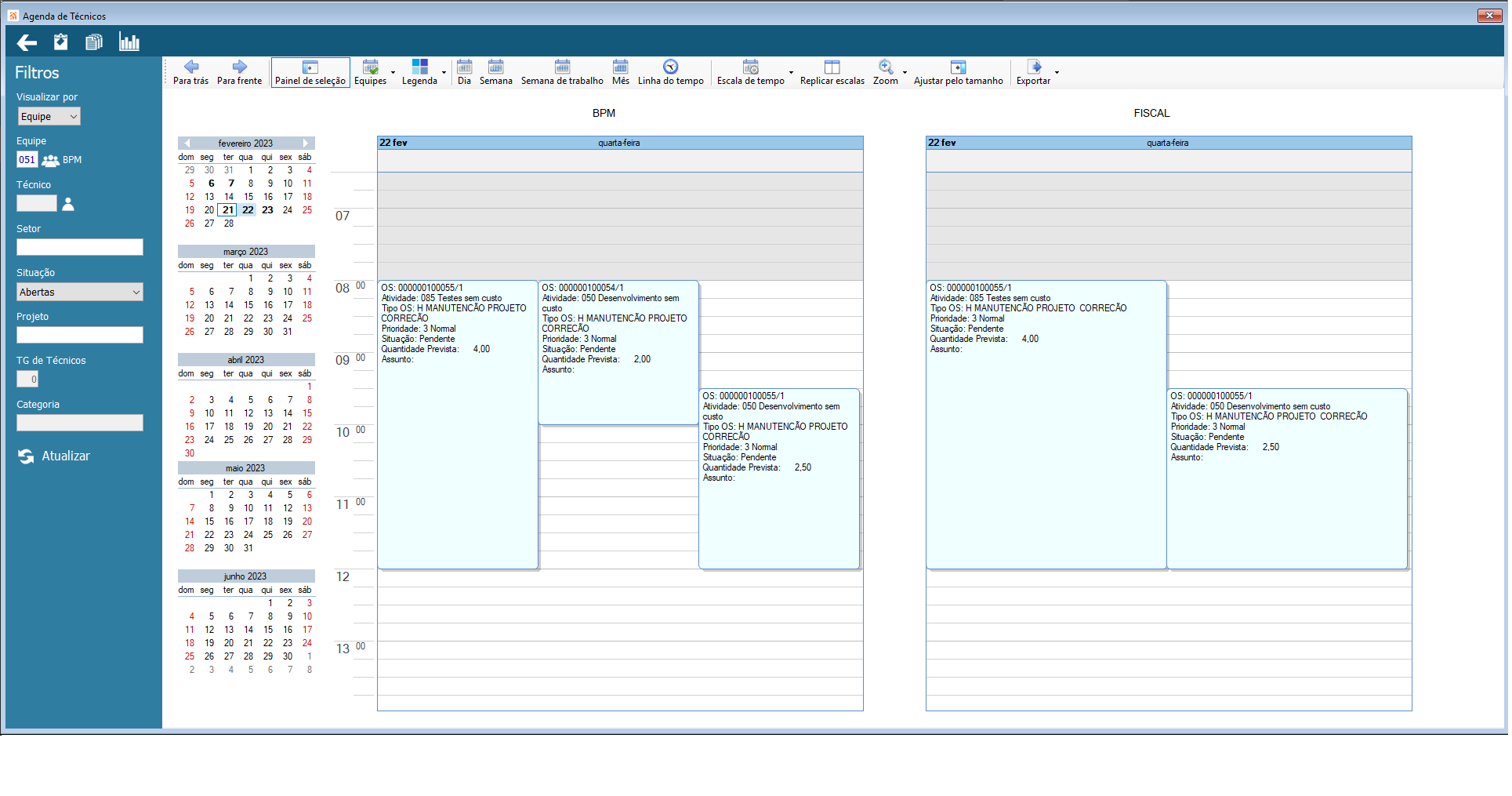1512x796 pixels.
Task: Switch to Semana view
Action: pos(496,72)
